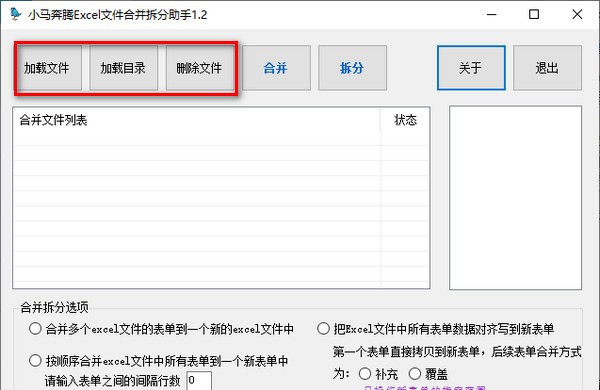Image resolution: width=600 pixels, height=390 pixels.
Task: Click the 加载文件 button
Action: click(x=48, y=68)
